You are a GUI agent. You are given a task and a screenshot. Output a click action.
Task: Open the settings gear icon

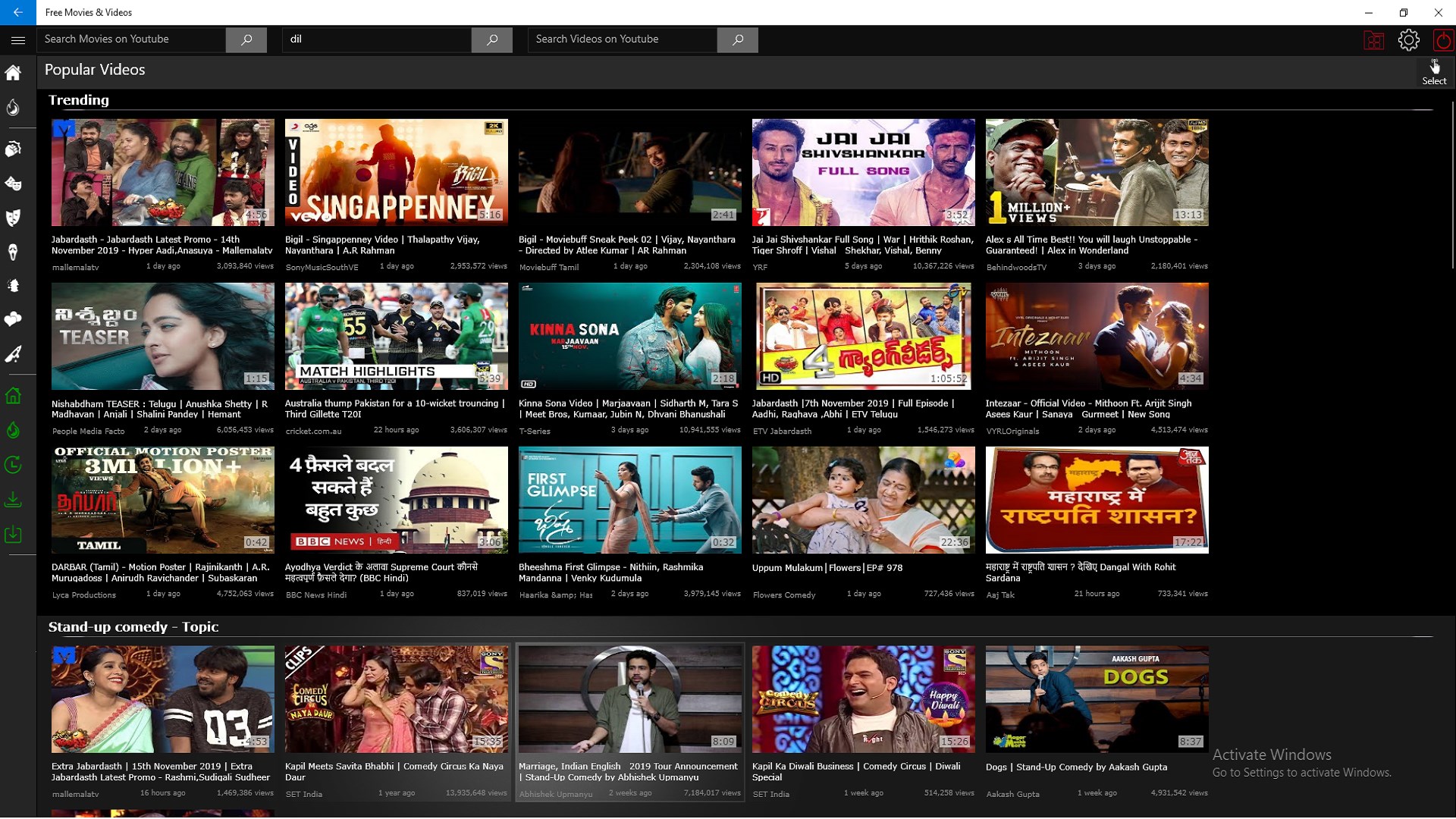click(x=1408, y=40)
